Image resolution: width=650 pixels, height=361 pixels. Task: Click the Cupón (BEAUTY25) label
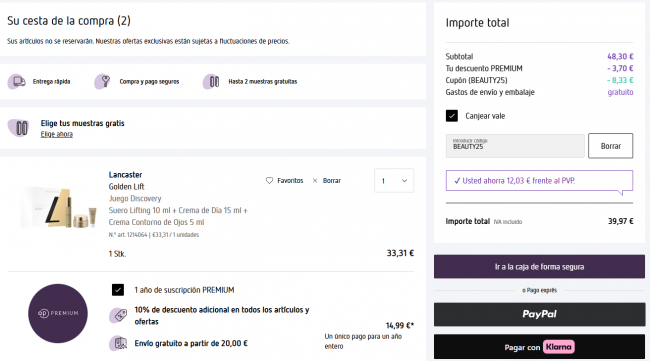476,80
